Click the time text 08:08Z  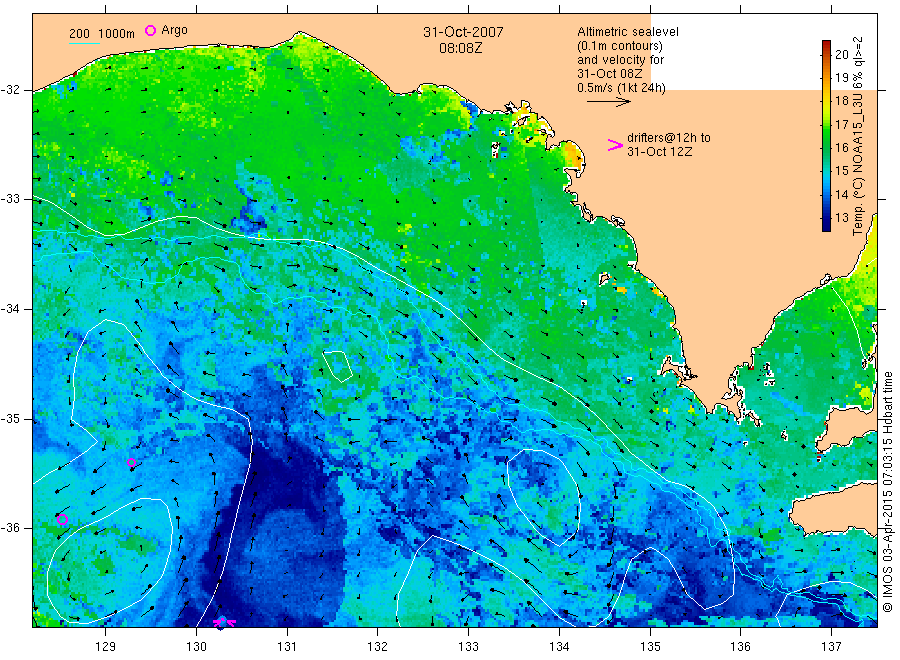coord(461,48)
